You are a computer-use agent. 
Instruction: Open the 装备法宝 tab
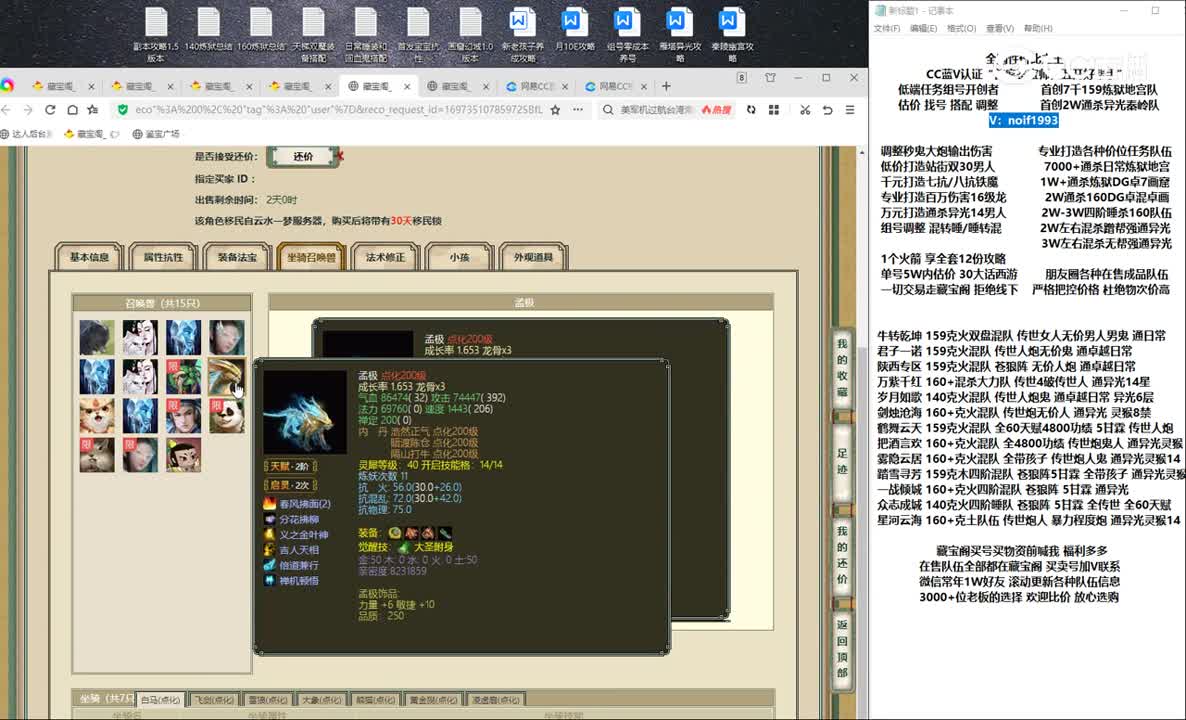(x=238, y=257)
